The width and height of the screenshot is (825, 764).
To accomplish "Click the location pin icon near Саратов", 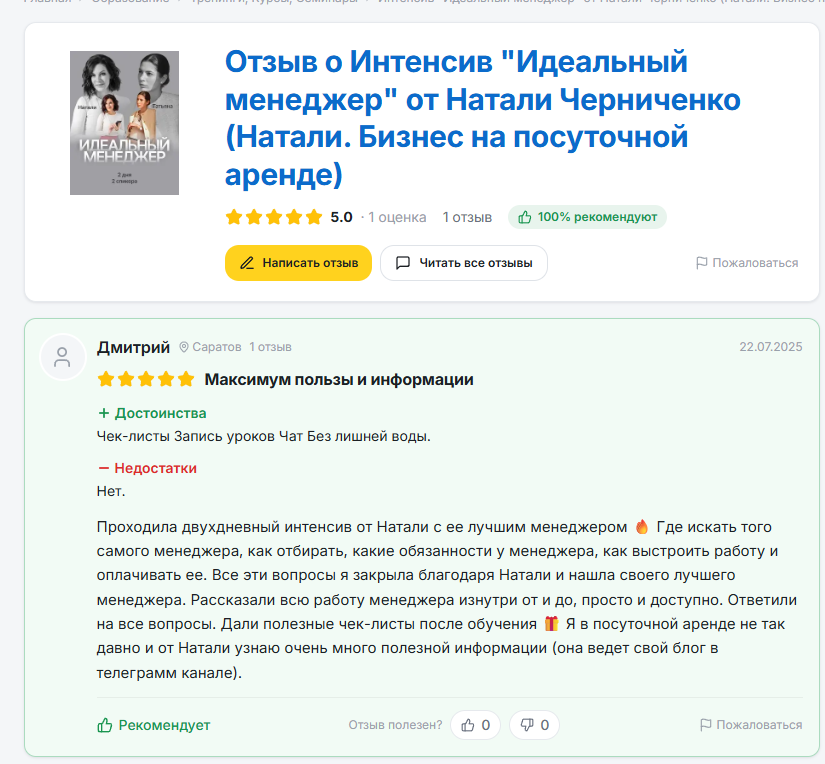I will point(184,347).
